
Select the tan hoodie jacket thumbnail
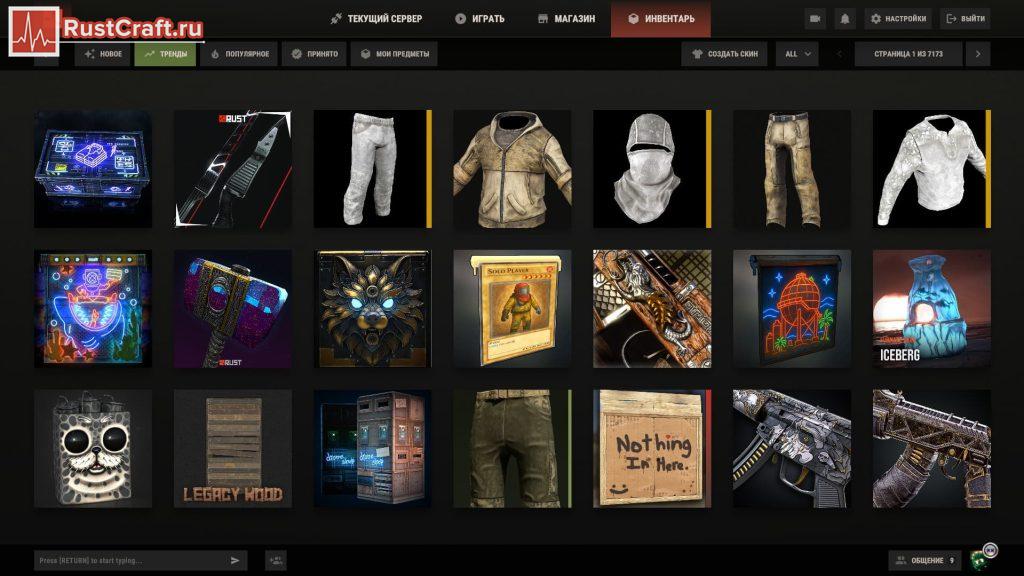(513, 169)
